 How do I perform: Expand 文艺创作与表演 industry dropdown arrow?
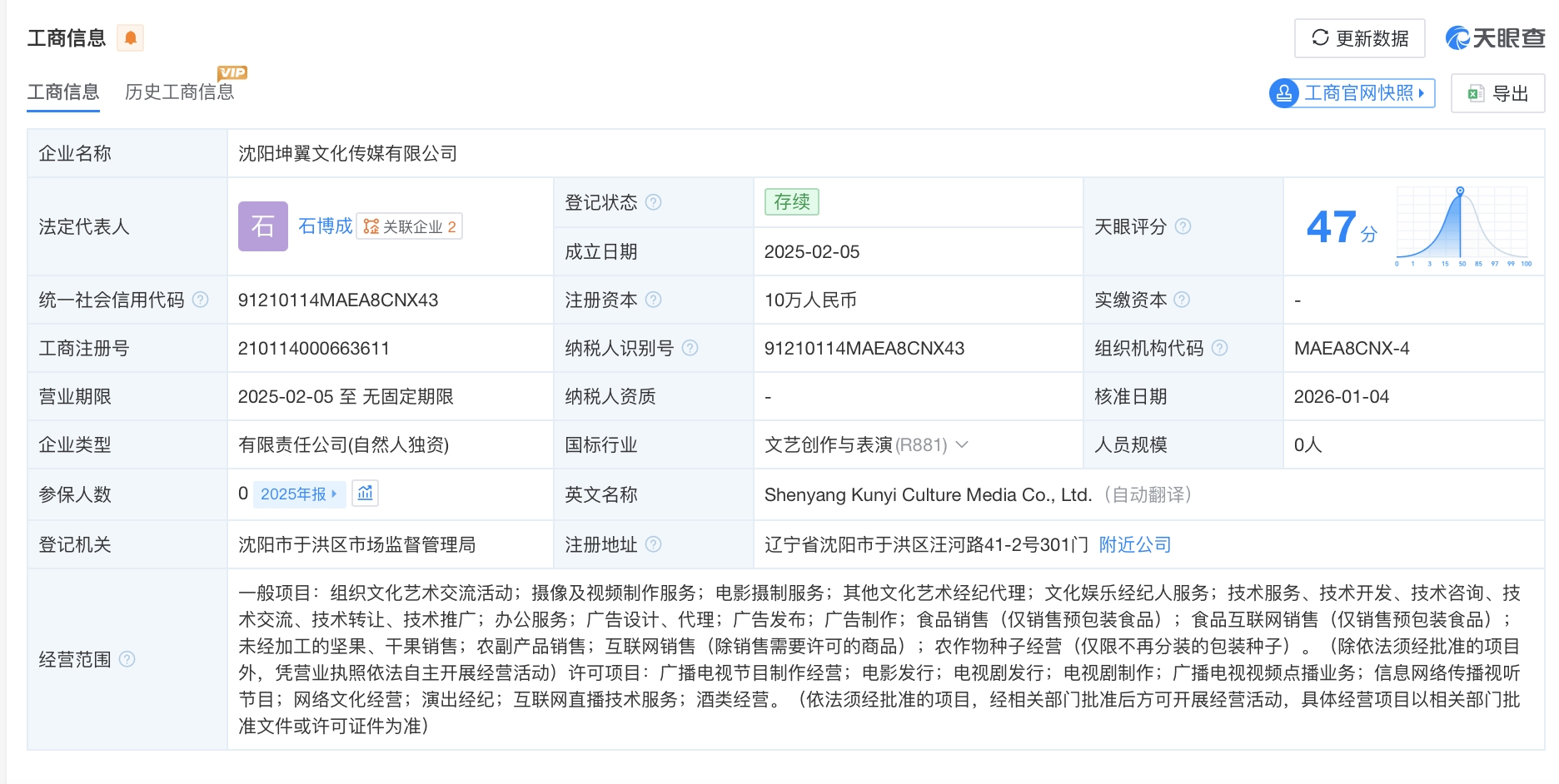[x=962, y=444]
